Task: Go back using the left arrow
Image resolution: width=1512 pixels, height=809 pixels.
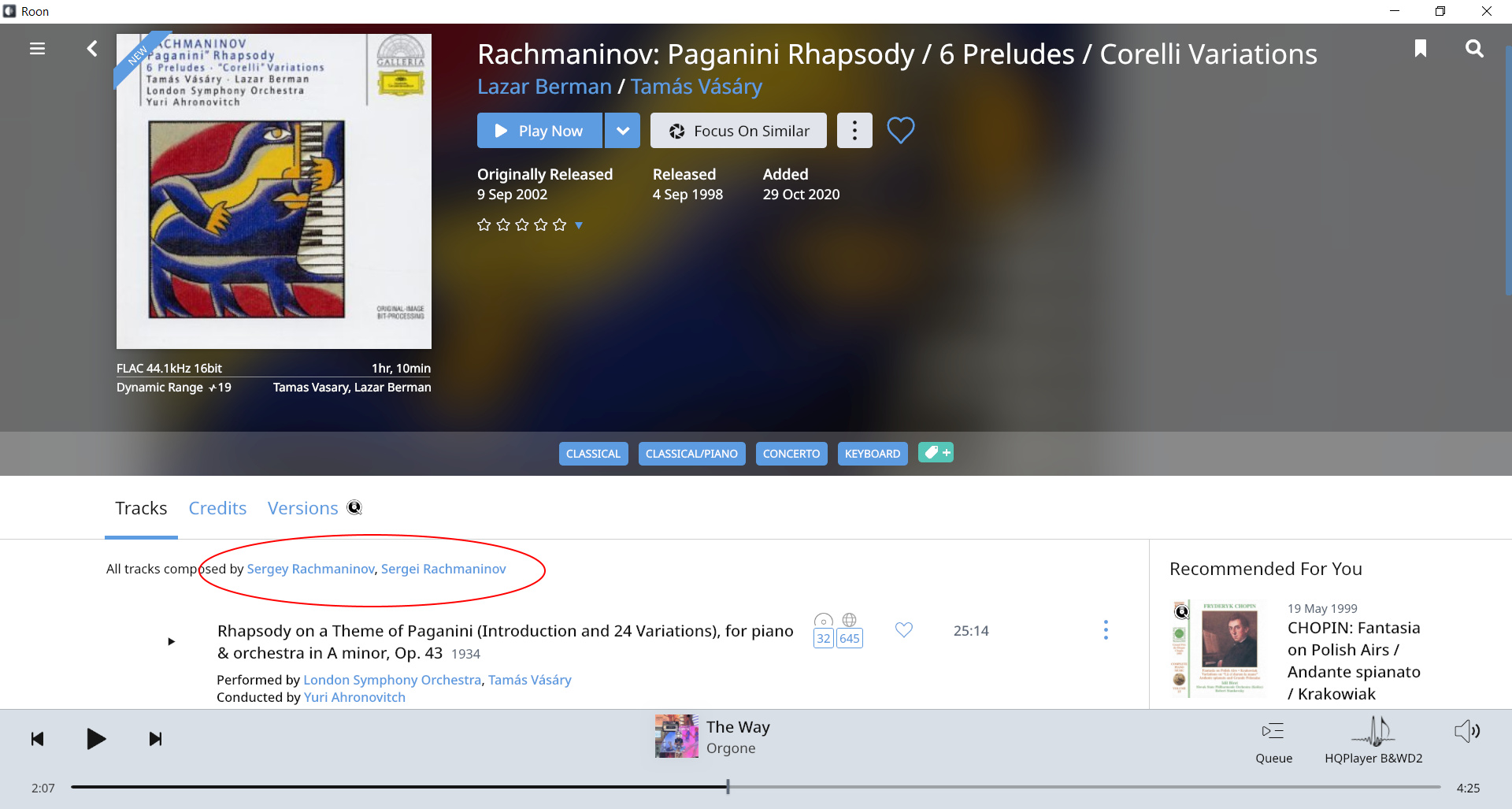Action: [92, 49]
